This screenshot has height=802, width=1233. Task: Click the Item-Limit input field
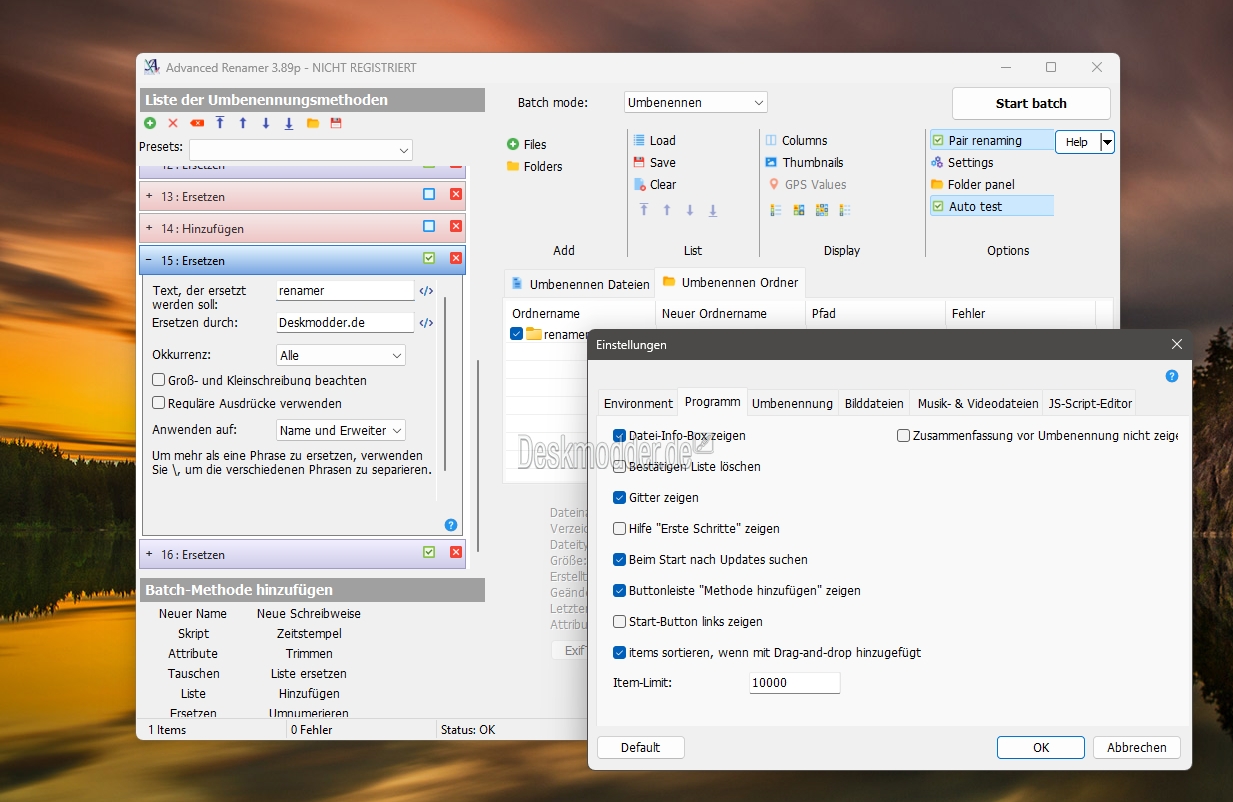pos(795,683)
